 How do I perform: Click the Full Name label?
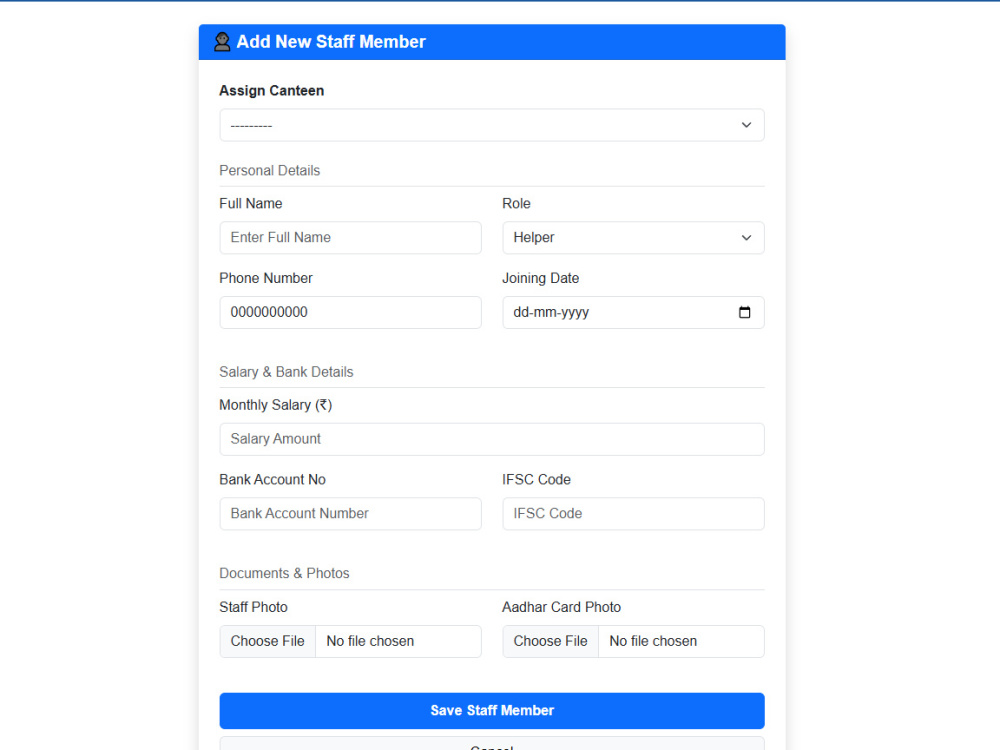(x=251, y=203)
